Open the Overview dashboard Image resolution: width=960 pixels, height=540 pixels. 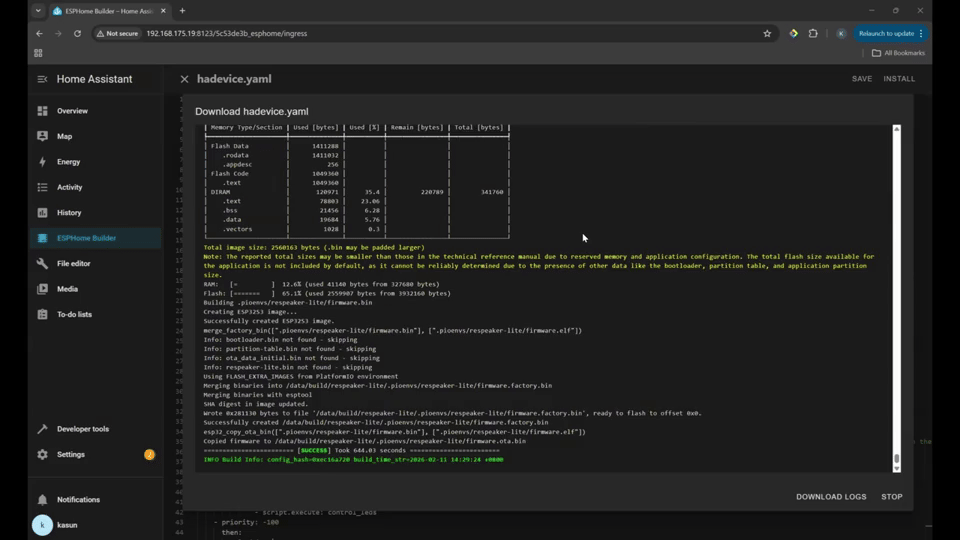point(72,111)
